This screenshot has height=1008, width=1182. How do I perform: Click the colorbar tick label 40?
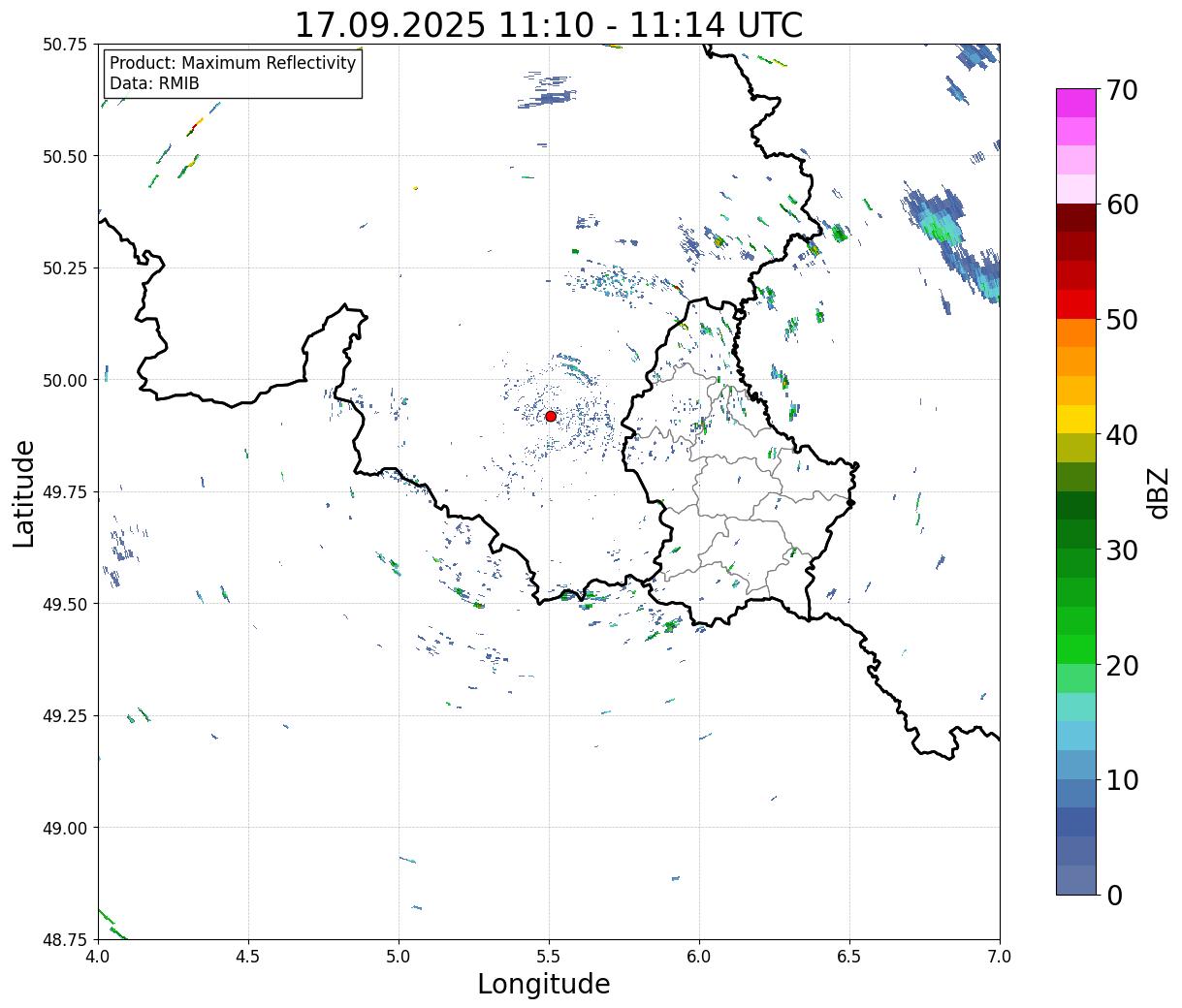point(1121,435)
